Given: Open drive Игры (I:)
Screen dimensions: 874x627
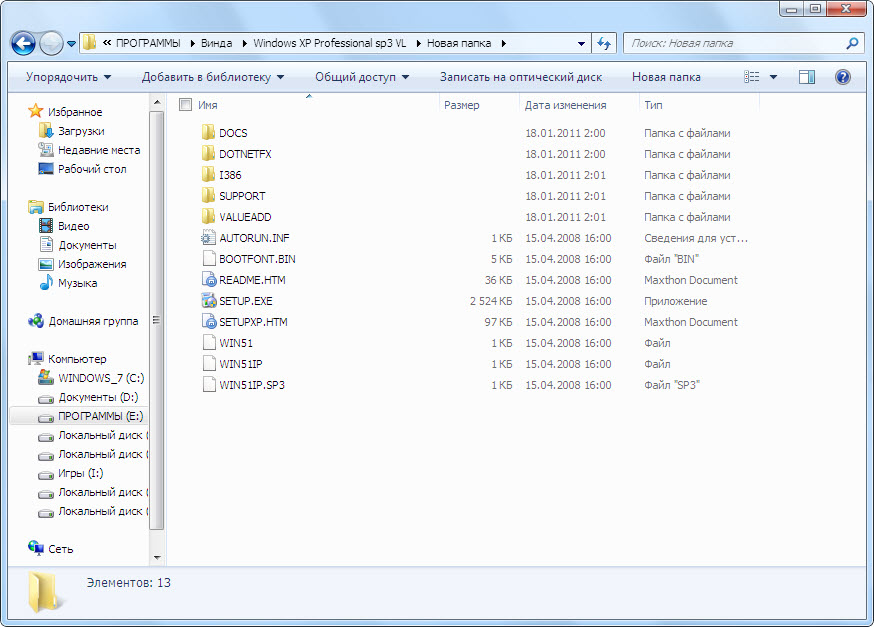Looking at the screenshot, I should (80, 473).
